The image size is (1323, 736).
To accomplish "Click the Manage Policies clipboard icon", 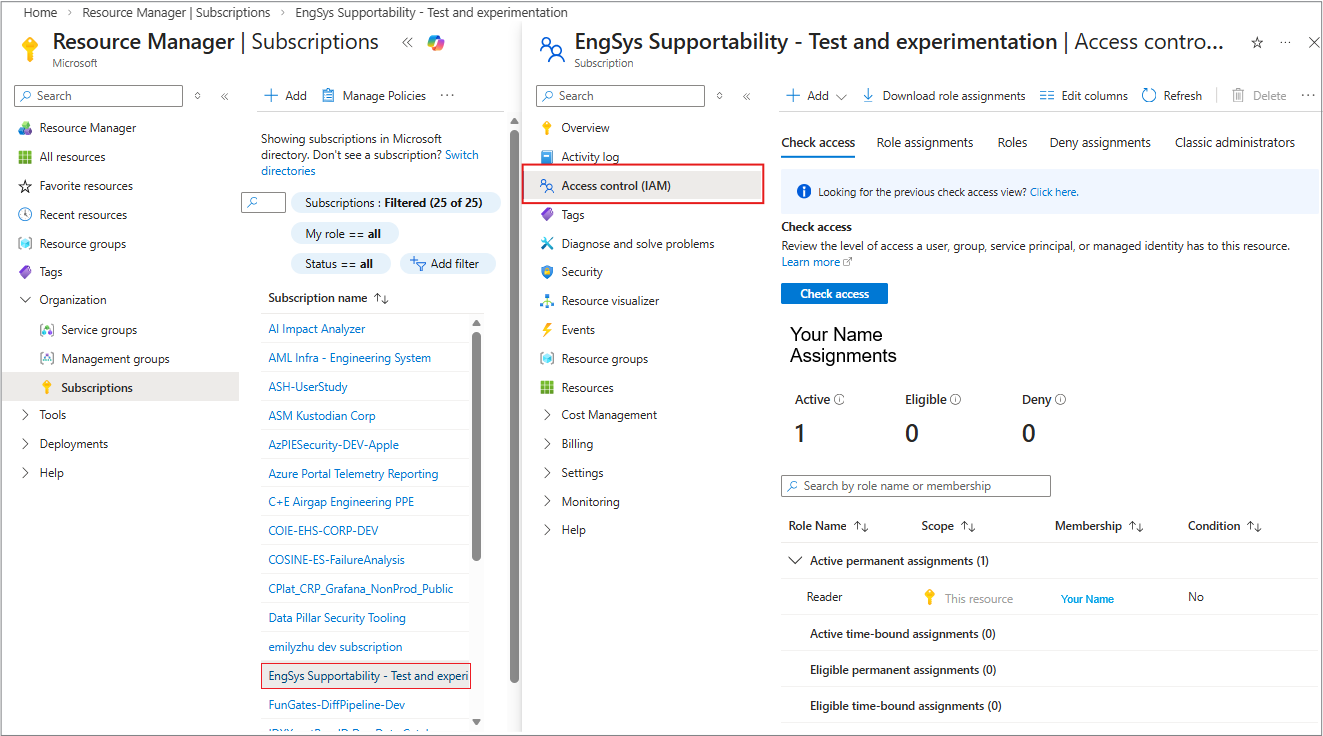I will pos(328,96).
